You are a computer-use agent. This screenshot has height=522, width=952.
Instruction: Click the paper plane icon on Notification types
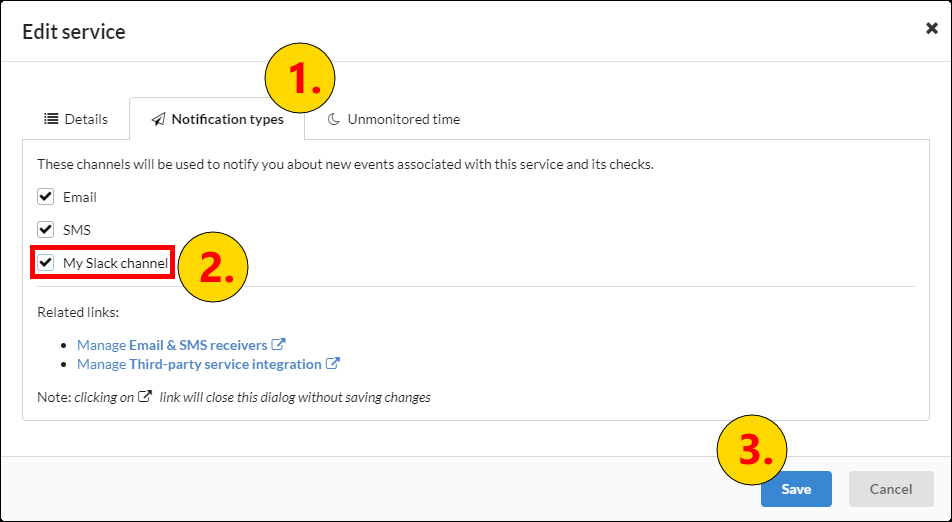(158, 119)
